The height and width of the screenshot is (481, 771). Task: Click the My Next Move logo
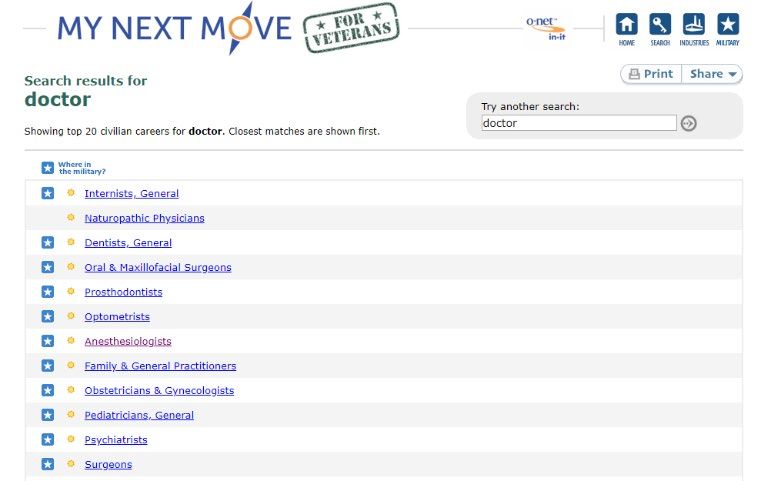point(175,28)
